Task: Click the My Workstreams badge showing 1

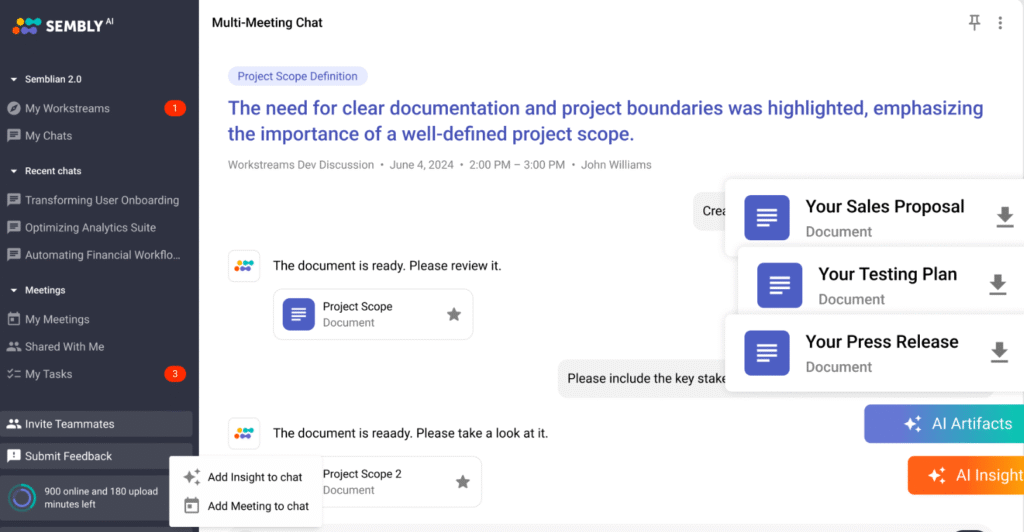Action: (x=174, y=108)
